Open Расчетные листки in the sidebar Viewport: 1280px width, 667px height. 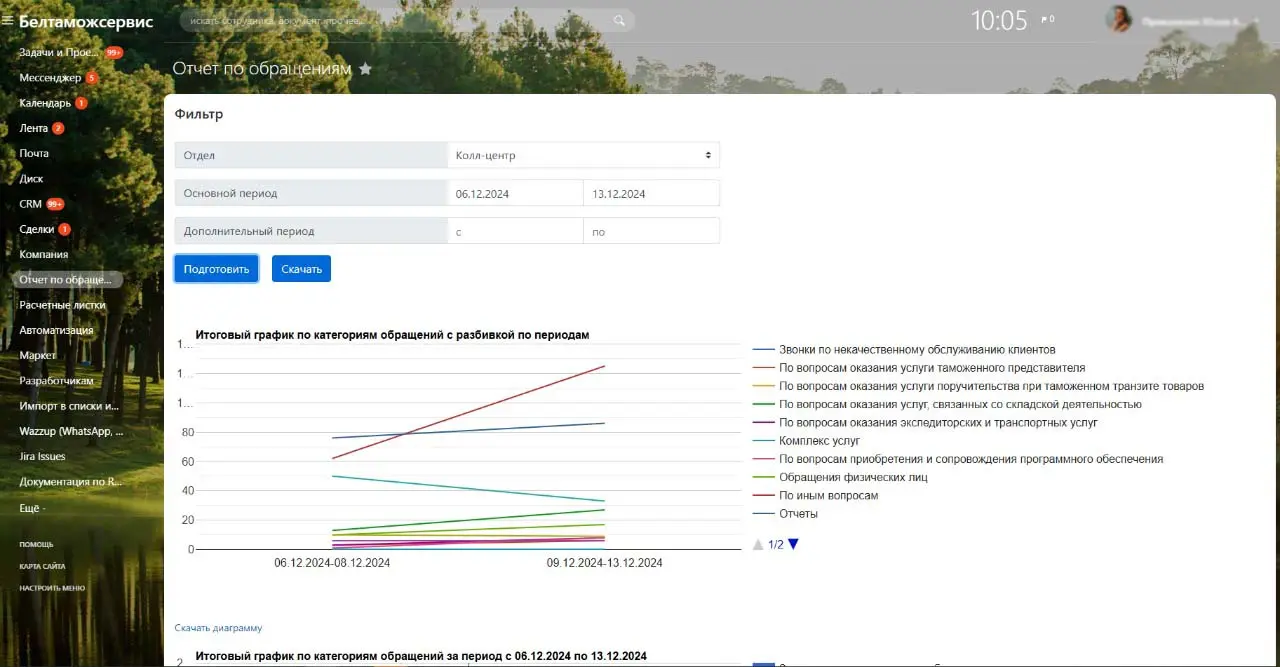pos(62,305)
